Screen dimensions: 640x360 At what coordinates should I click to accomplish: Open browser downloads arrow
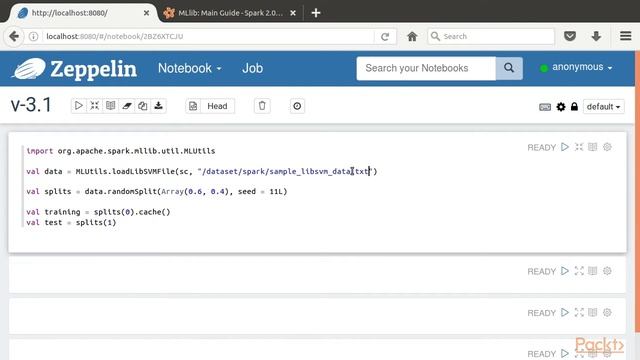(596, 36)
